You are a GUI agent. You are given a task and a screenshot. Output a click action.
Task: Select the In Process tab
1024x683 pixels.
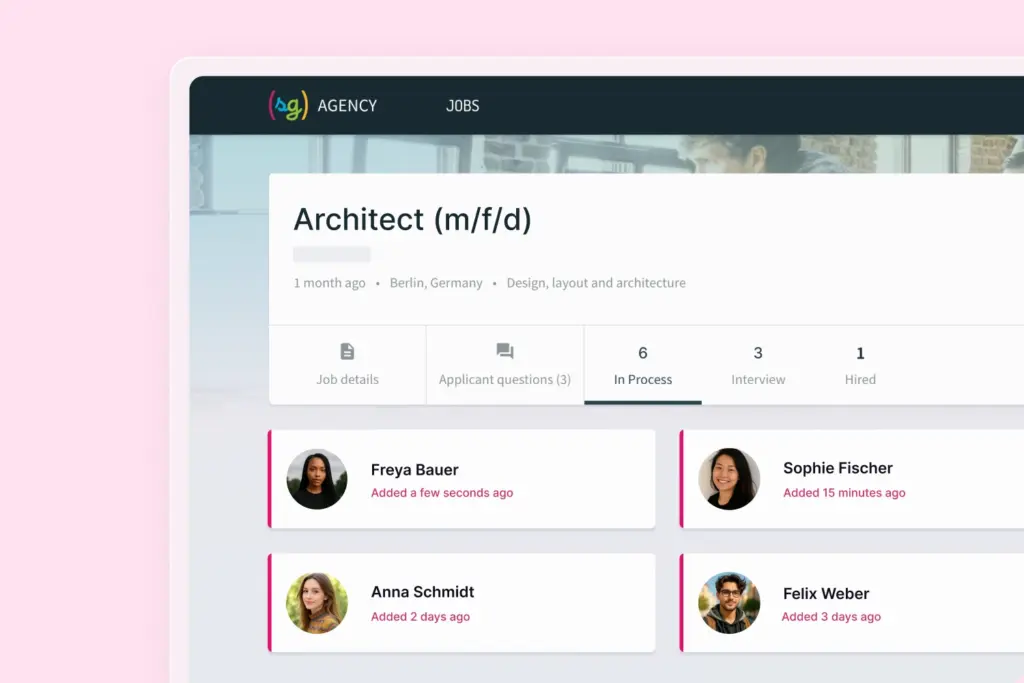(x=643, y=366)
